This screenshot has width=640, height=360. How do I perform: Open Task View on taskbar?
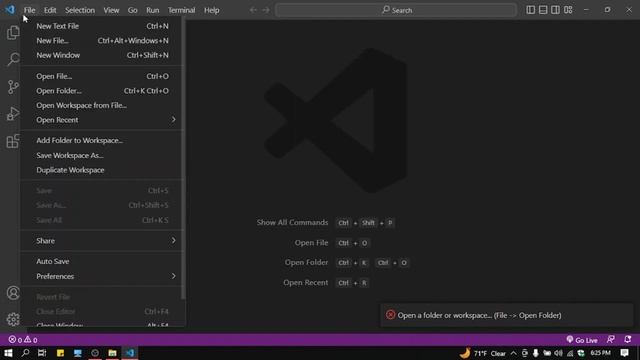(x=42, y=353)
